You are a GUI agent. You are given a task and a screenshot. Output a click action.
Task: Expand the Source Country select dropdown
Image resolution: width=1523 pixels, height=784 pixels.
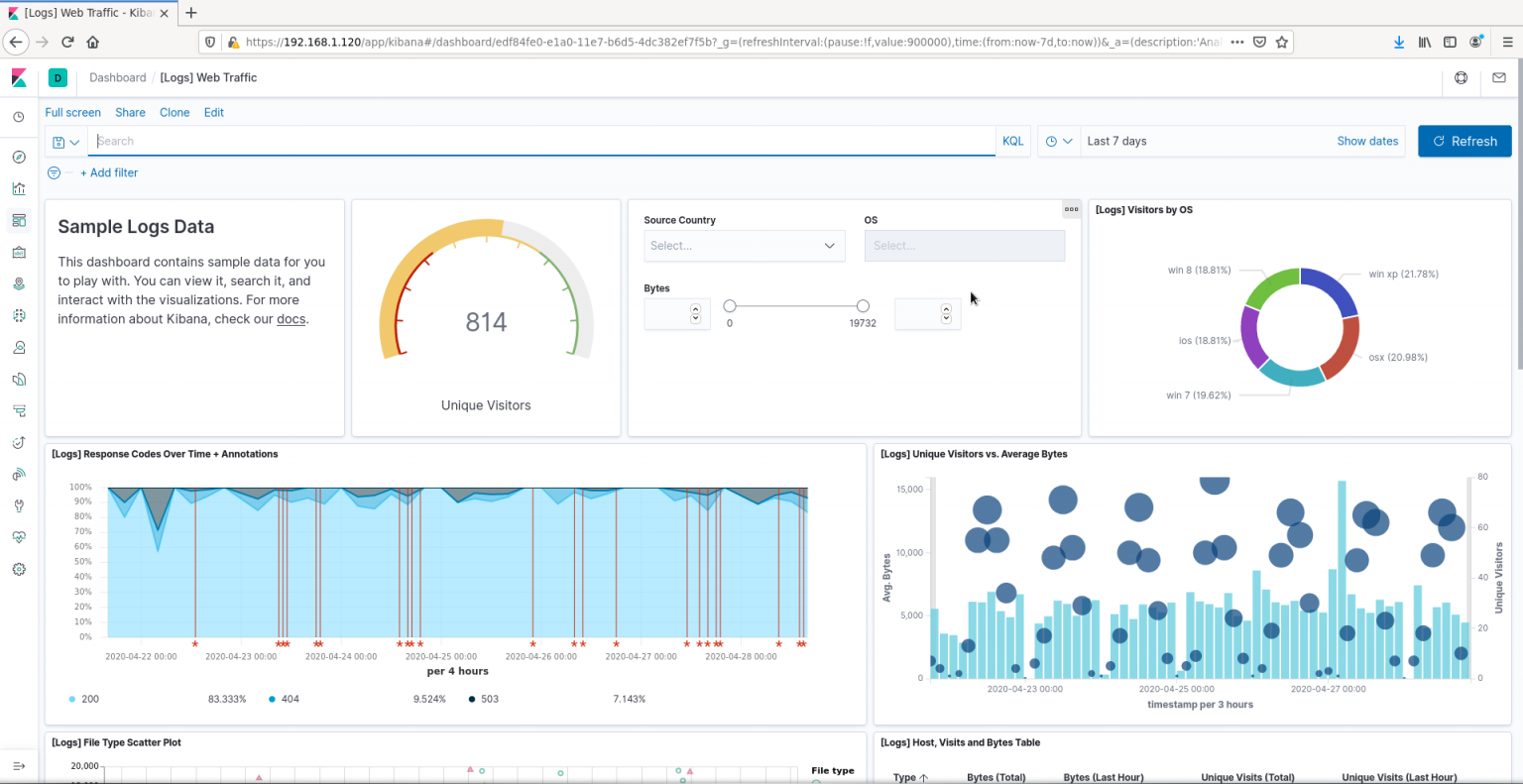click(x=744, y=246)
